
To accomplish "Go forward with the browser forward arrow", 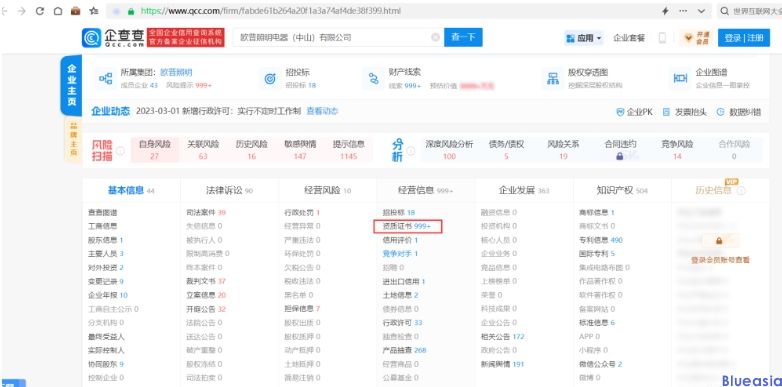I will point(21,11).
